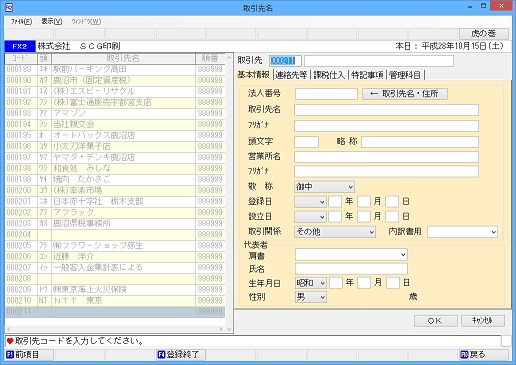Select row 000199 焼肉 たかさご
516x365 pixels.
[115, 179]
